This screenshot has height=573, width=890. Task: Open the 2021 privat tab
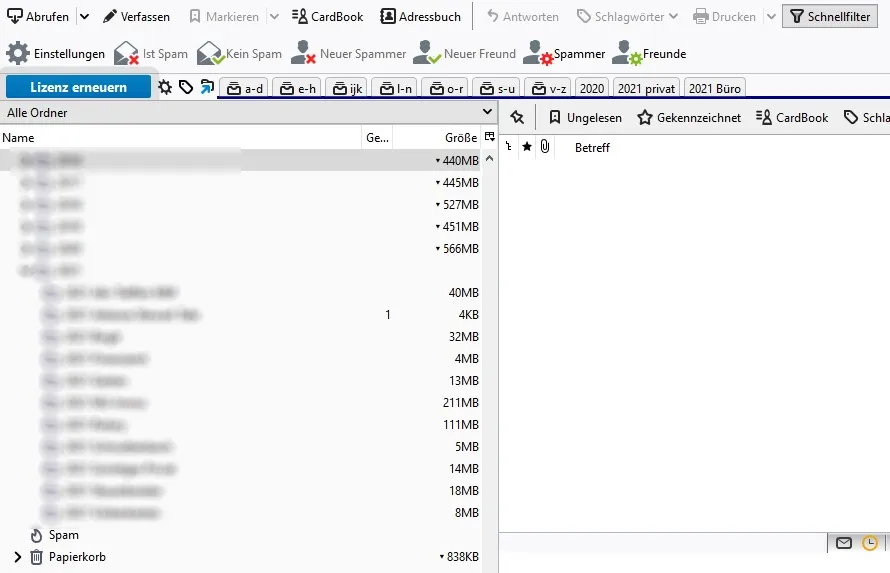pos(646,89)
